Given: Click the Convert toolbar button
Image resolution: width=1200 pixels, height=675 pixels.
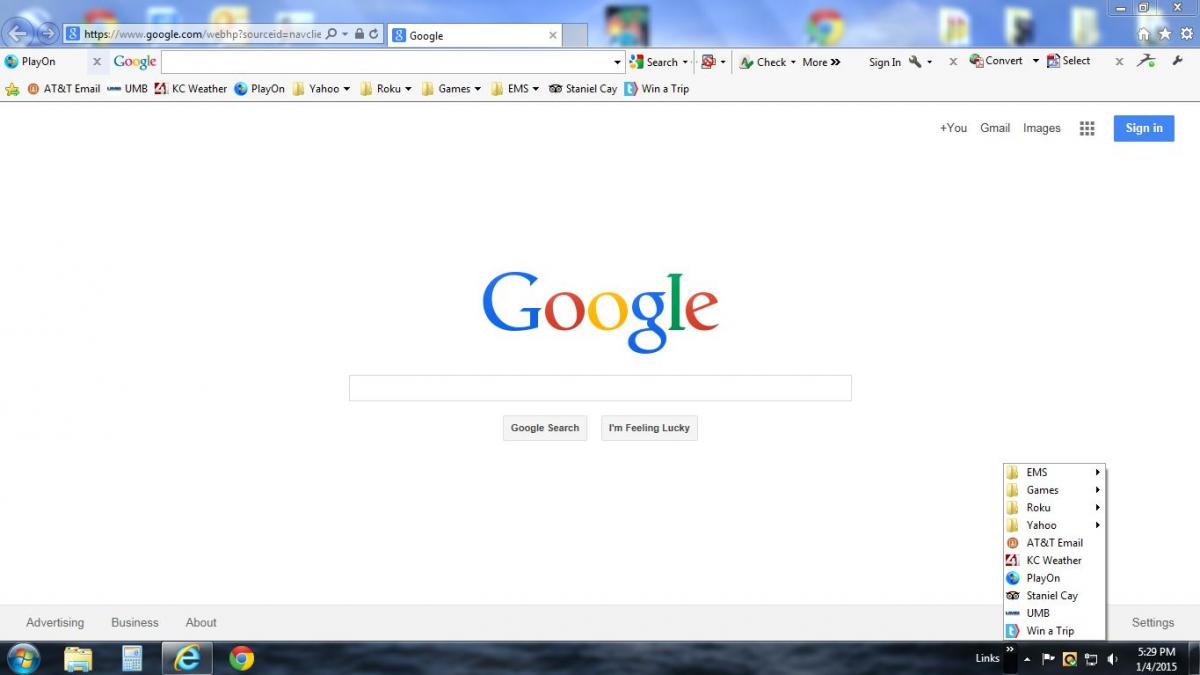Looking at the screenshot, I should tap(996, 61).
